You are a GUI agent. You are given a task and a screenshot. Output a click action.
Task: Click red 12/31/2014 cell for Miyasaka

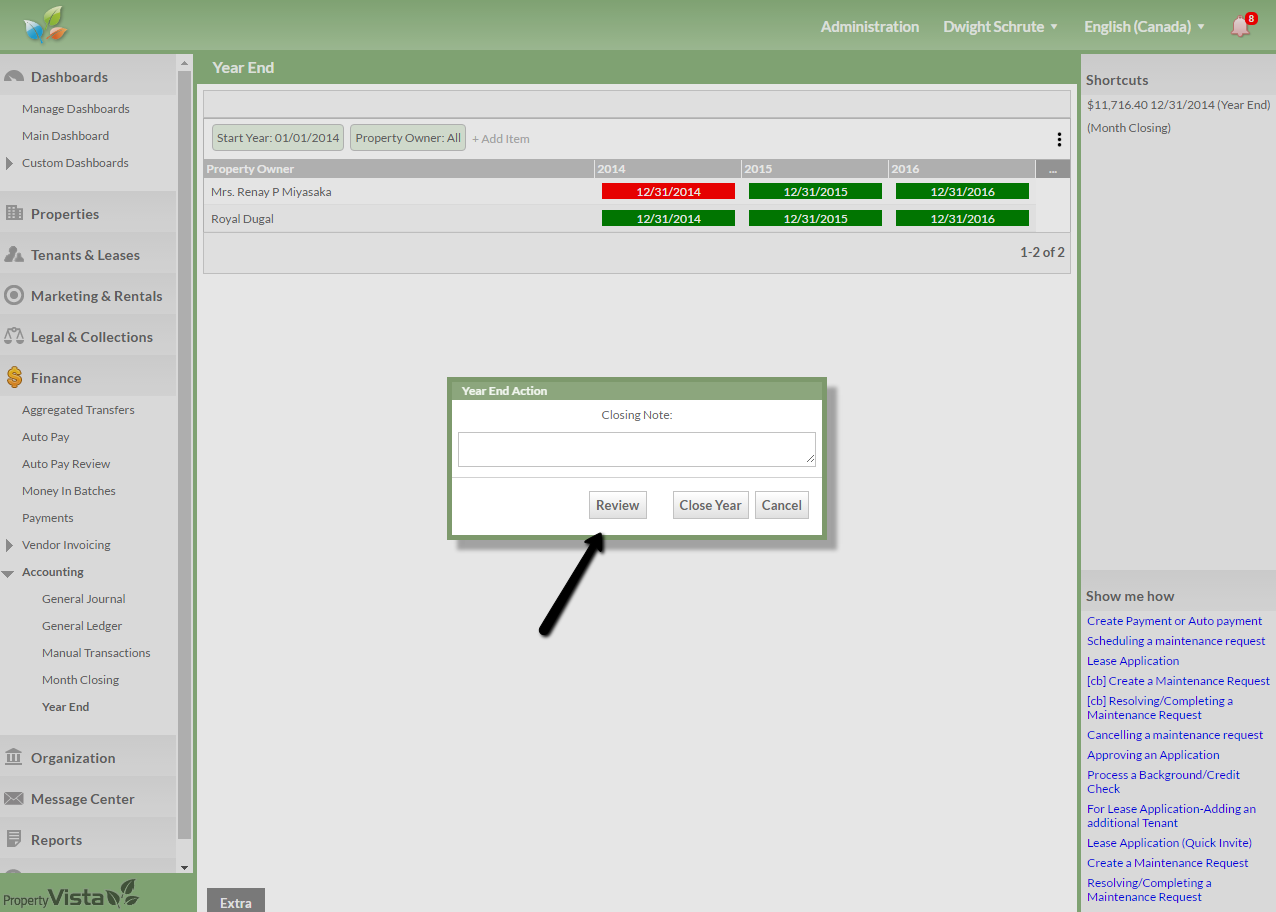tap(668, 191)
